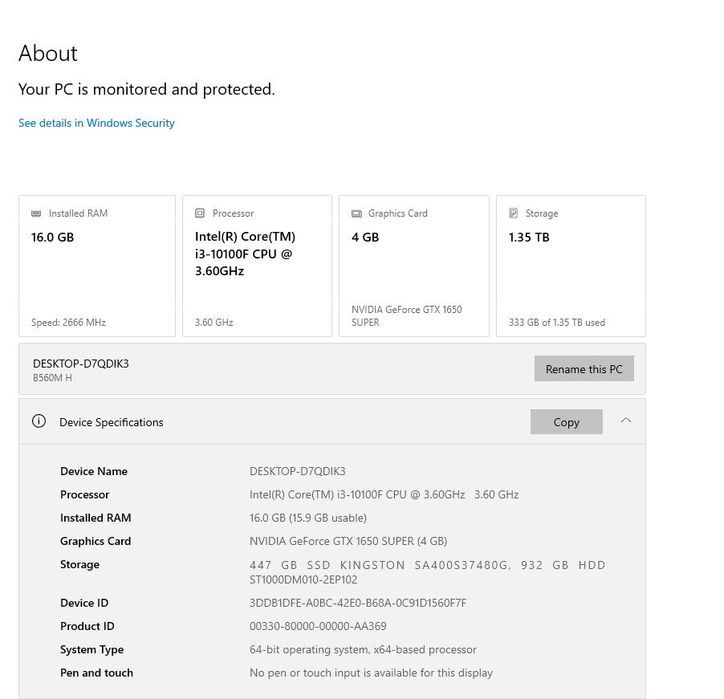The image size is (724, 699).
Task: Select the Installed RAM 16.0 GB card
Action: pyautogui.click(x=96, y=266)
